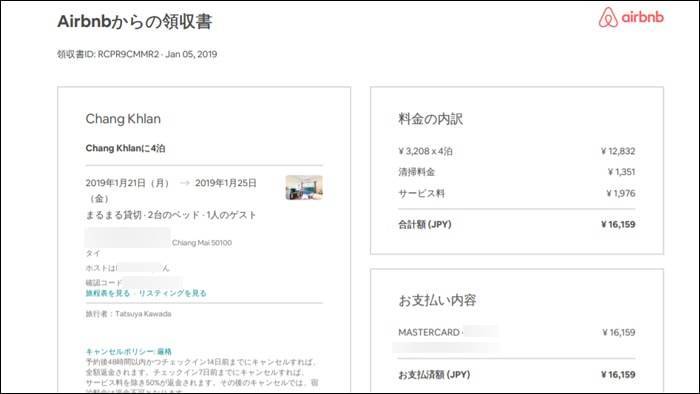Select total ¥16,159 in price breakdown

pos(618,224)
